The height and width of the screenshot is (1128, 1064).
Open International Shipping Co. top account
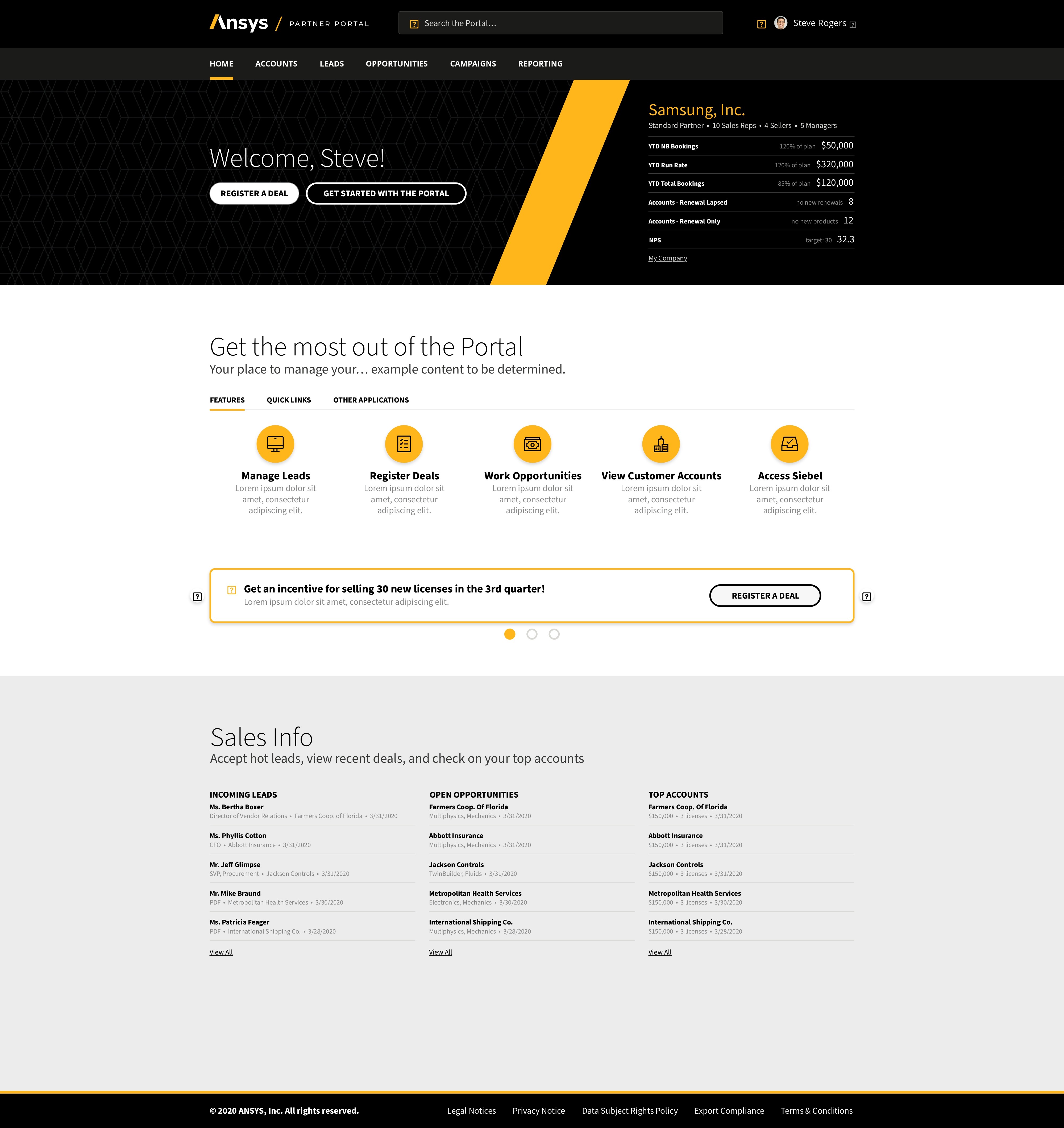click(x=690, y=922)
